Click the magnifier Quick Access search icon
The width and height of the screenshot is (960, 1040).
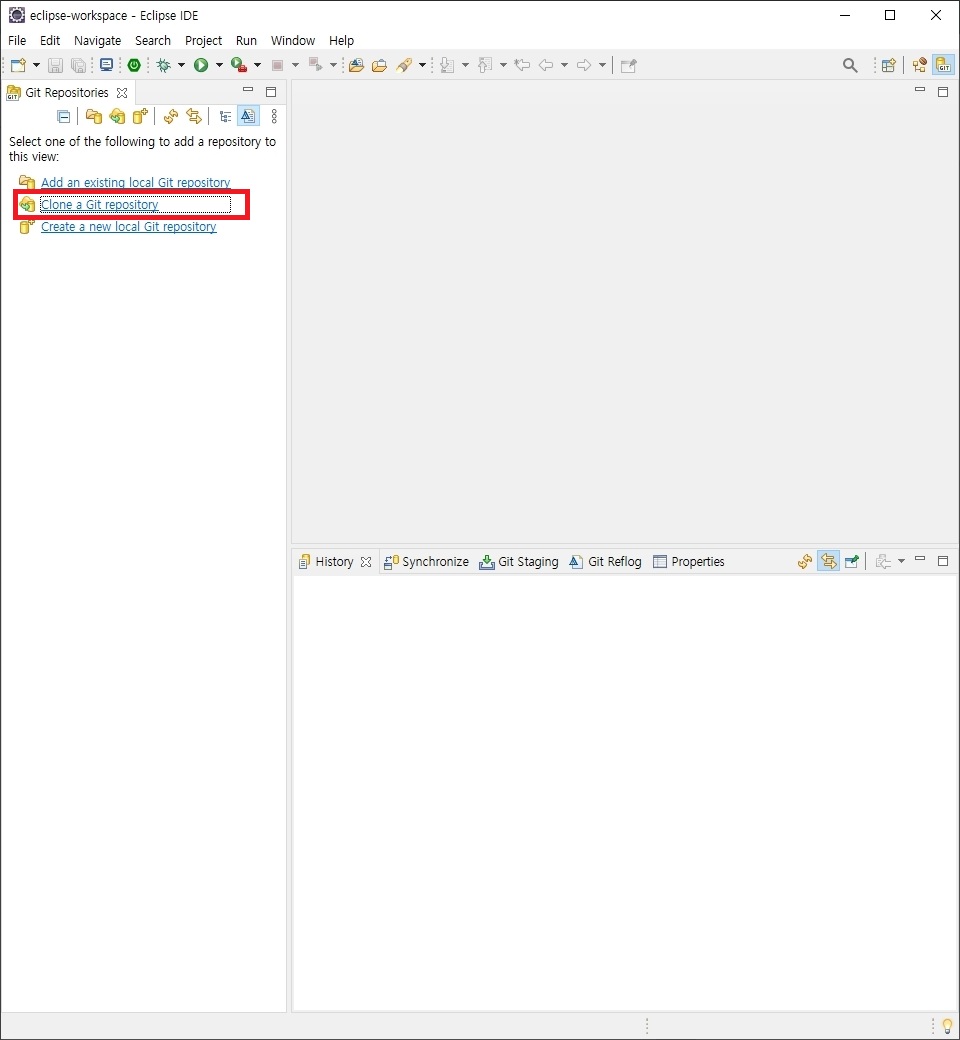850,65
